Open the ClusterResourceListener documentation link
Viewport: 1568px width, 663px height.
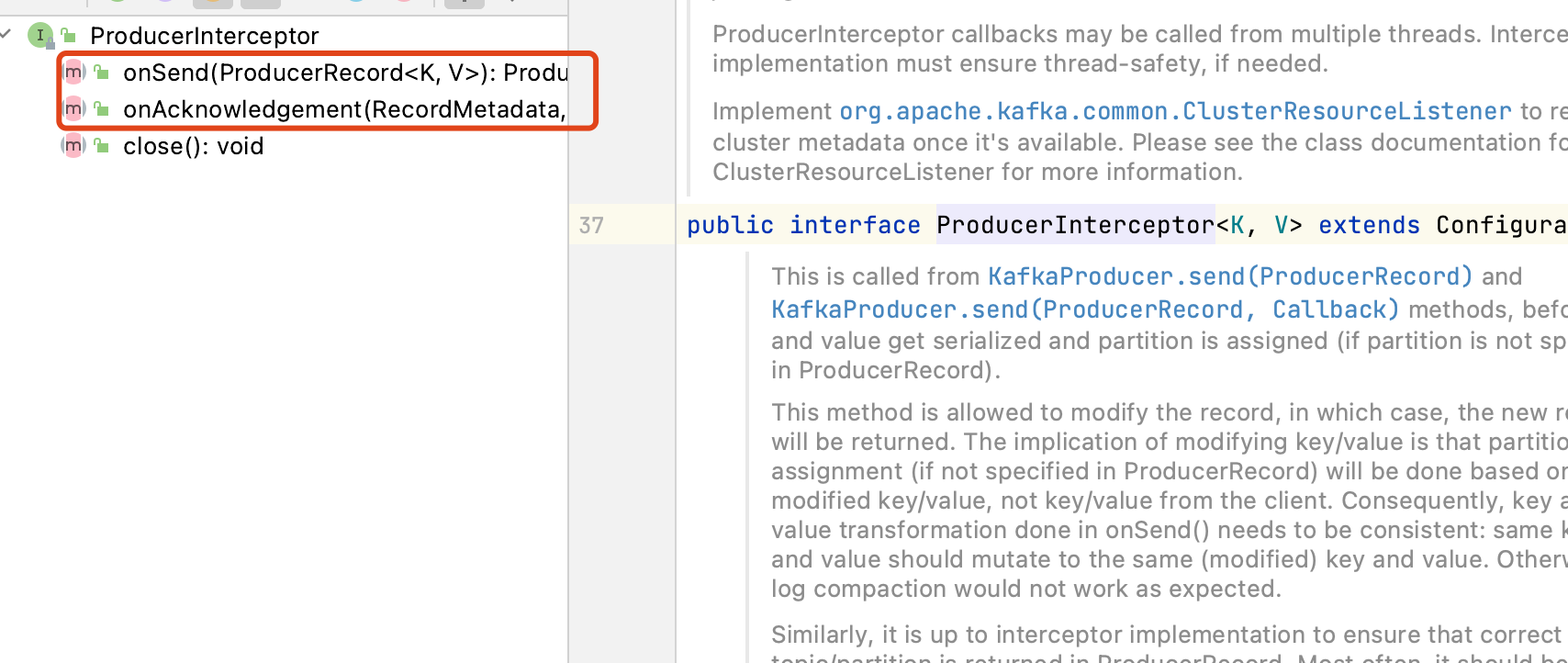[1175, 111]
